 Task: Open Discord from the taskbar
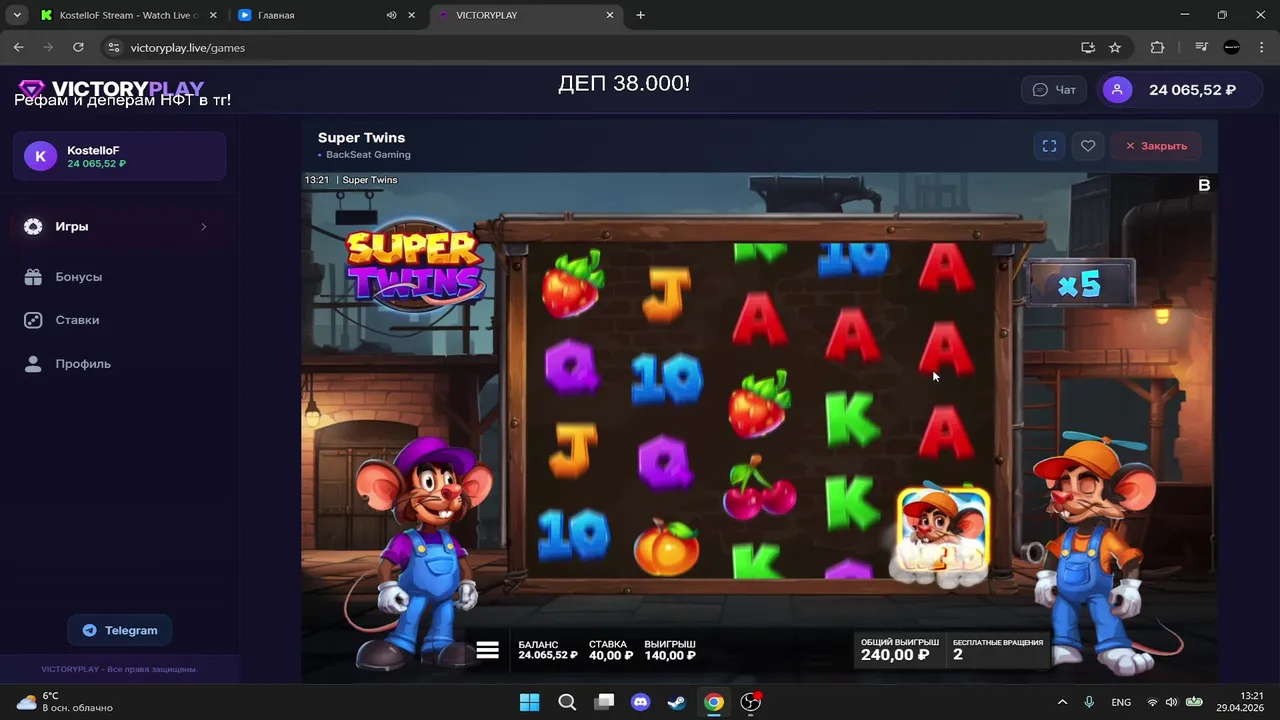tap(640, 702)
